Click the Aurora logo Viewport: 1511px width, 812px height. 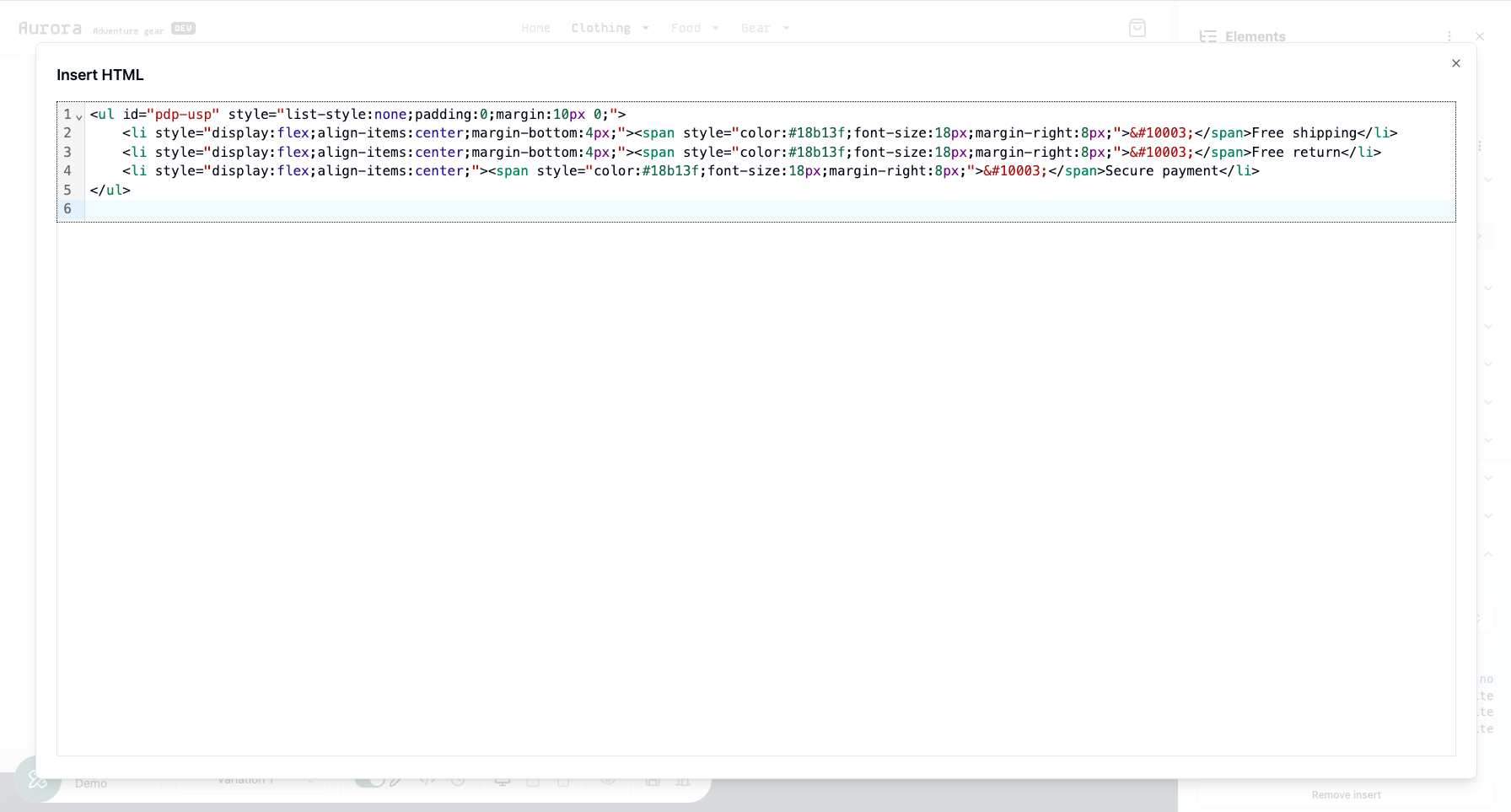(x=50, y=28)
